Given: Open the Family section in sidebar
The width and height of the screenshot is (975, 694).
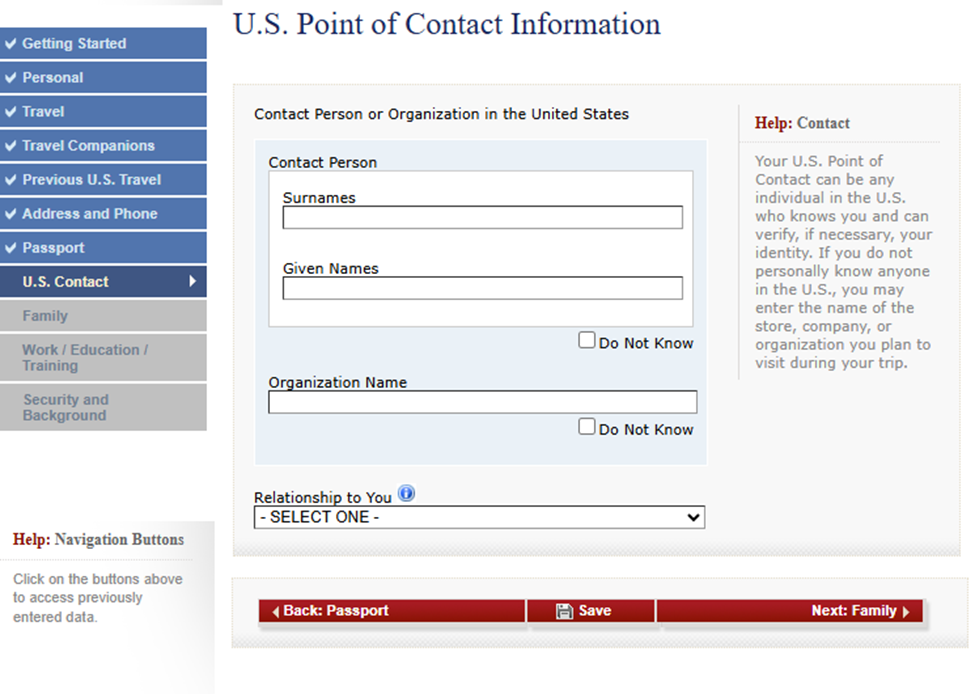Looking at the screenshot, I should point(45,316).
